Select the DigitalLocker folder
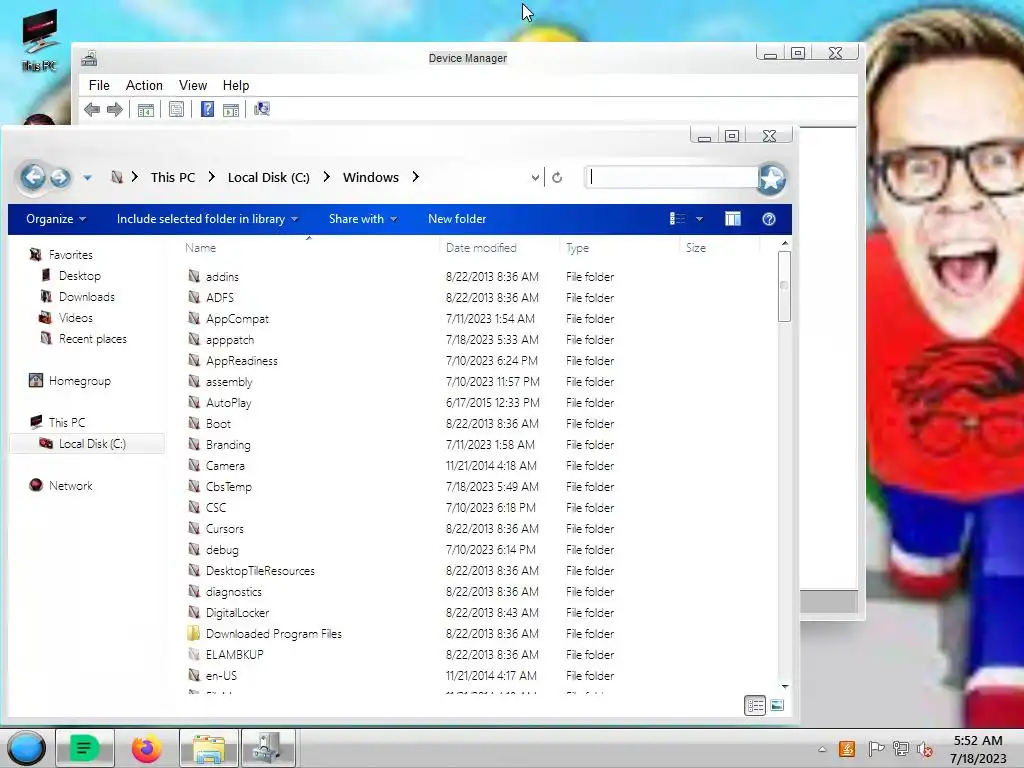The height and width of the screenshot is (768, 1024). [x=237, y=613]
